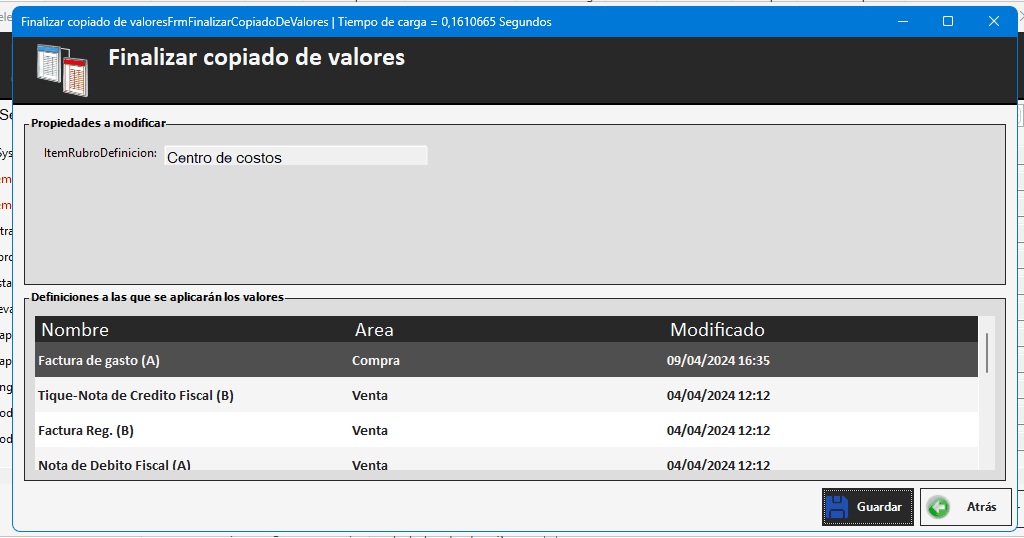Select Tique-Nota de Credito Fiscal (B)
Image resolution: width=1024 pixels, height=538 pixels.
coord(135,395)
